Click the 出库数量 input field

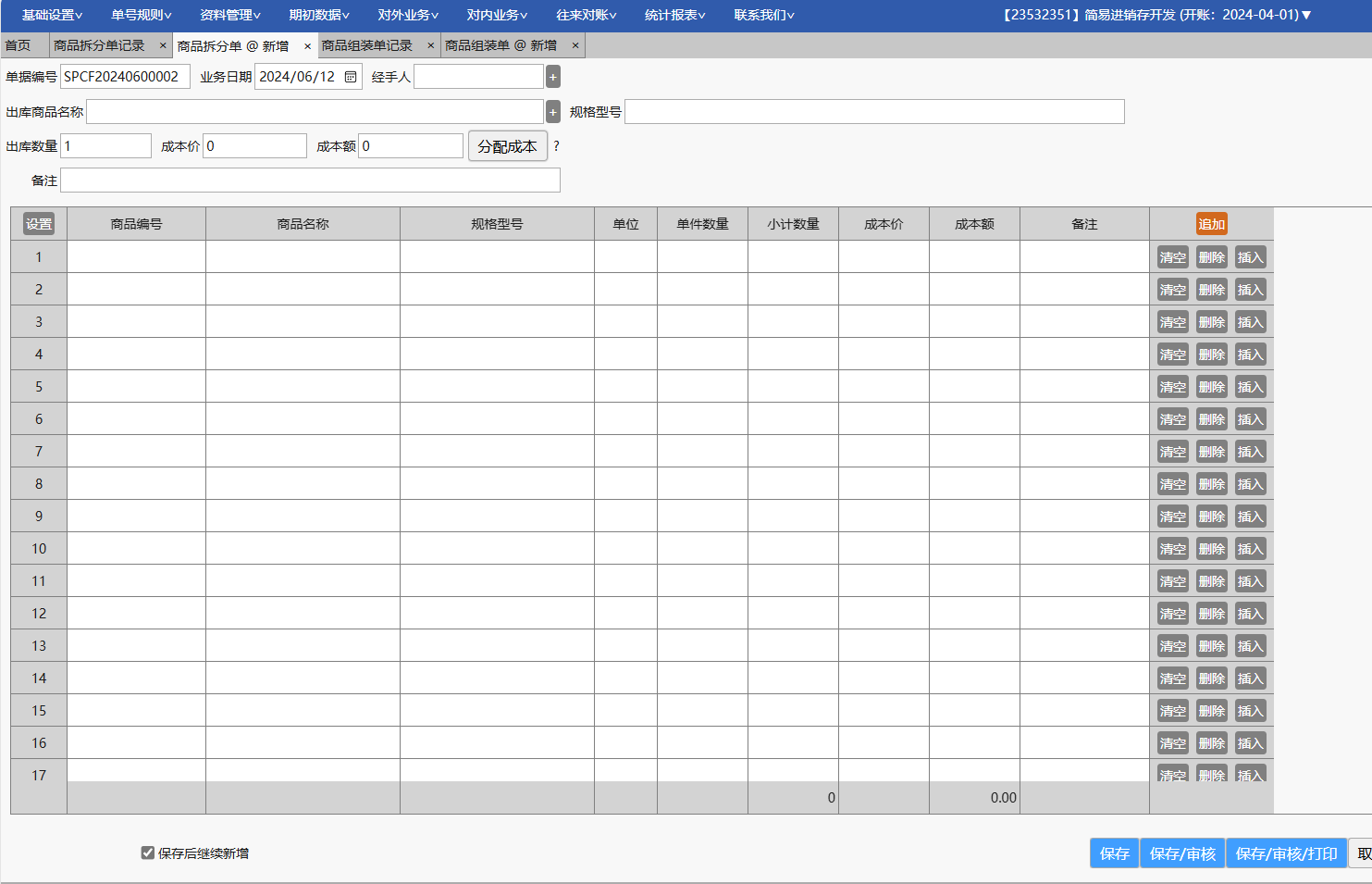(x=105, y=146)
